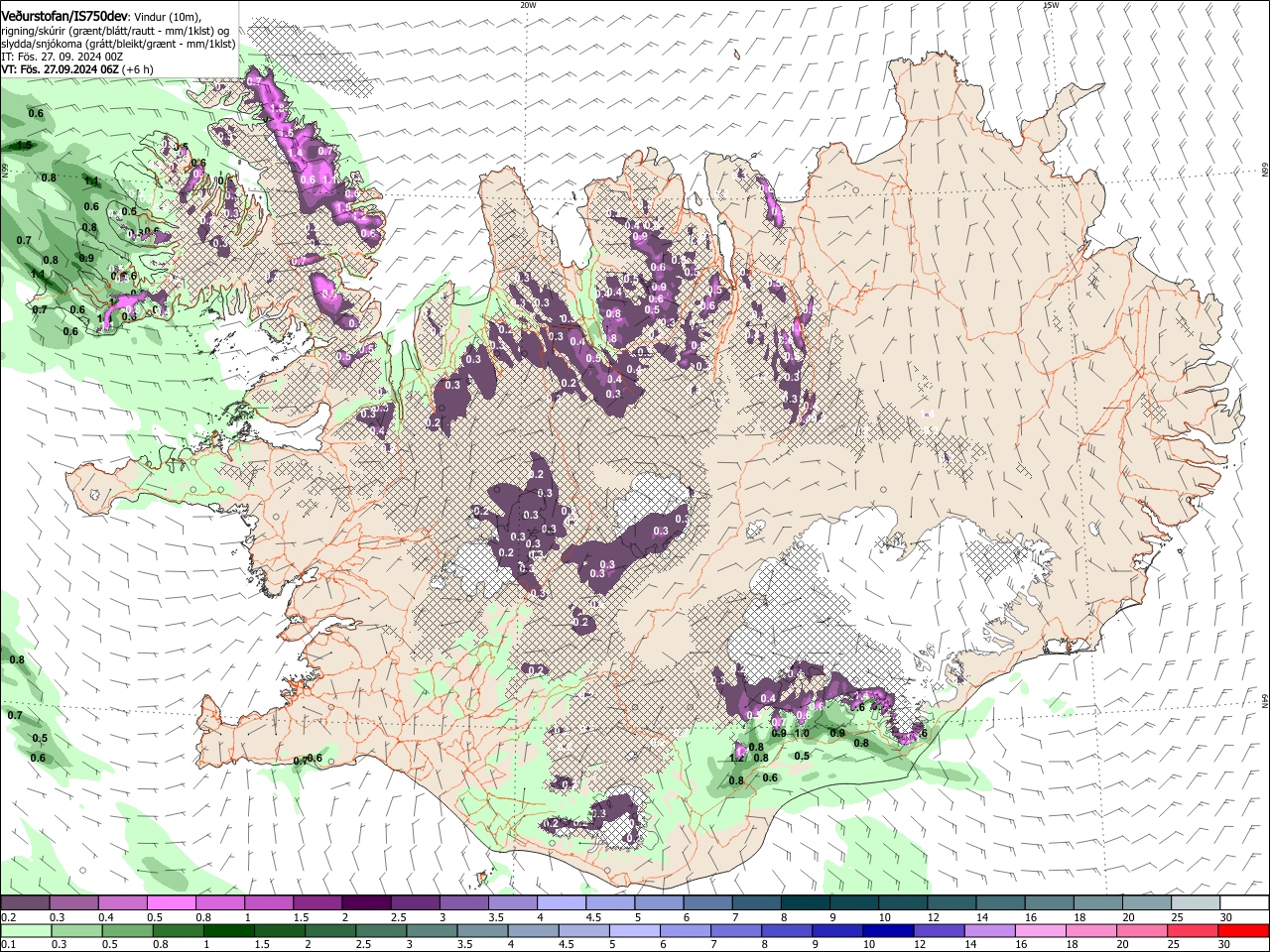Viewport: 1270px width, 952px height.
Task: Pick the snow legend swatch for 18–20
Action: click(1098, 903)
